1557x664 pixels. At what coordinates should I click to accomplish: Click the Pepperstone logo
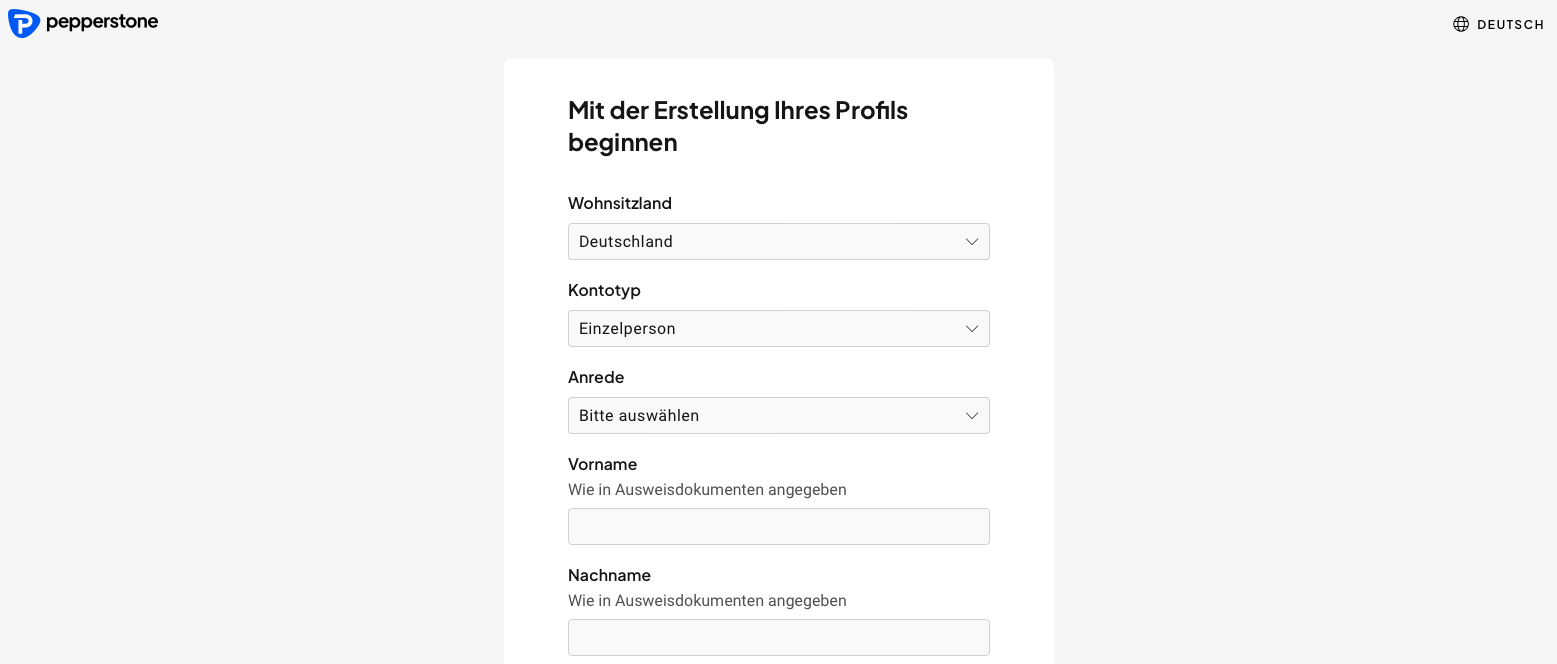(83, 23)
